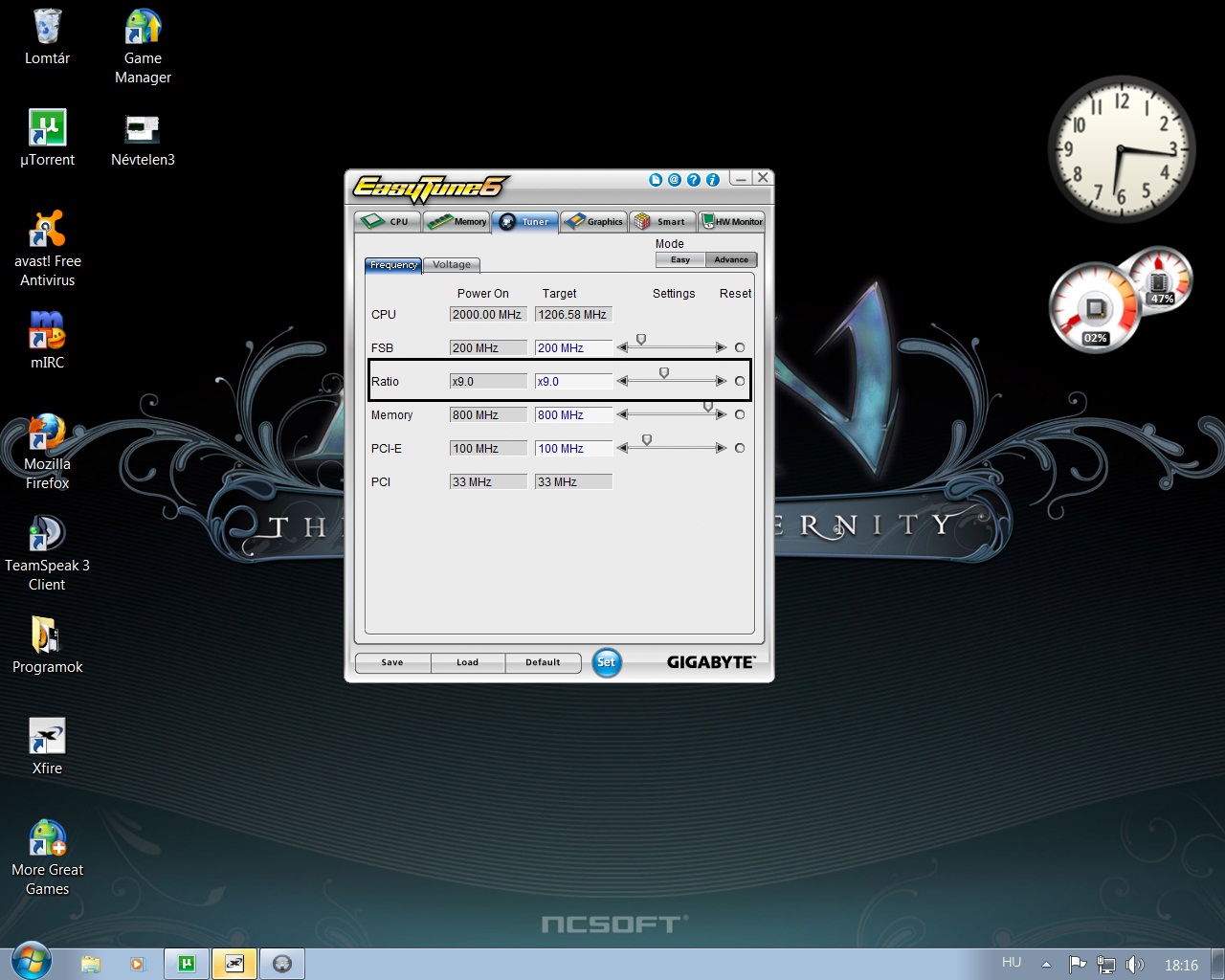This screenshot has width=1225, height=980.
Task: Click the Default button
Action: 543,662
